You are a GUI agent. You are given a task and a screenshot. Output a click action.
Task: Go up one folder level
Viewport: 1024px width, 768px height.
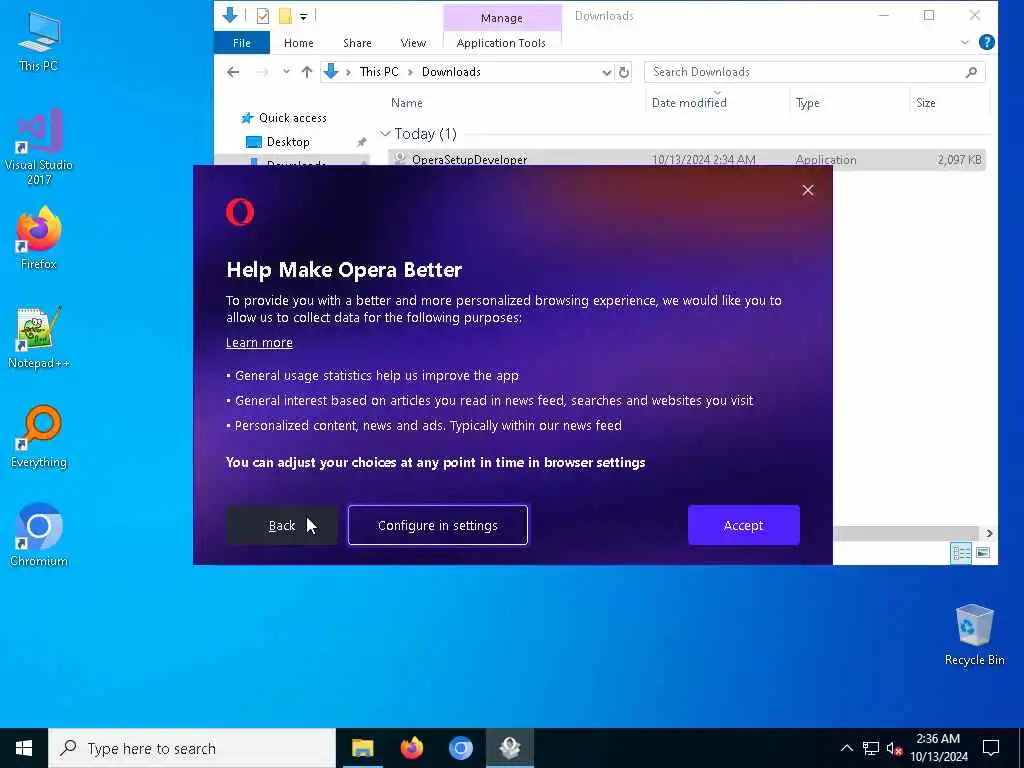(306, 72)
